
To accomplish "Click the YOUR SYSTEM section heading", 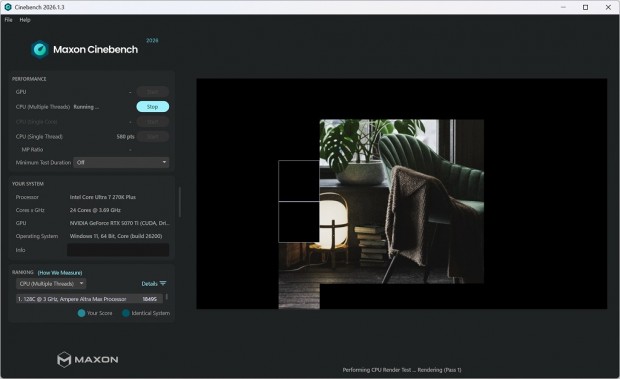I will [x=28, y=184].
